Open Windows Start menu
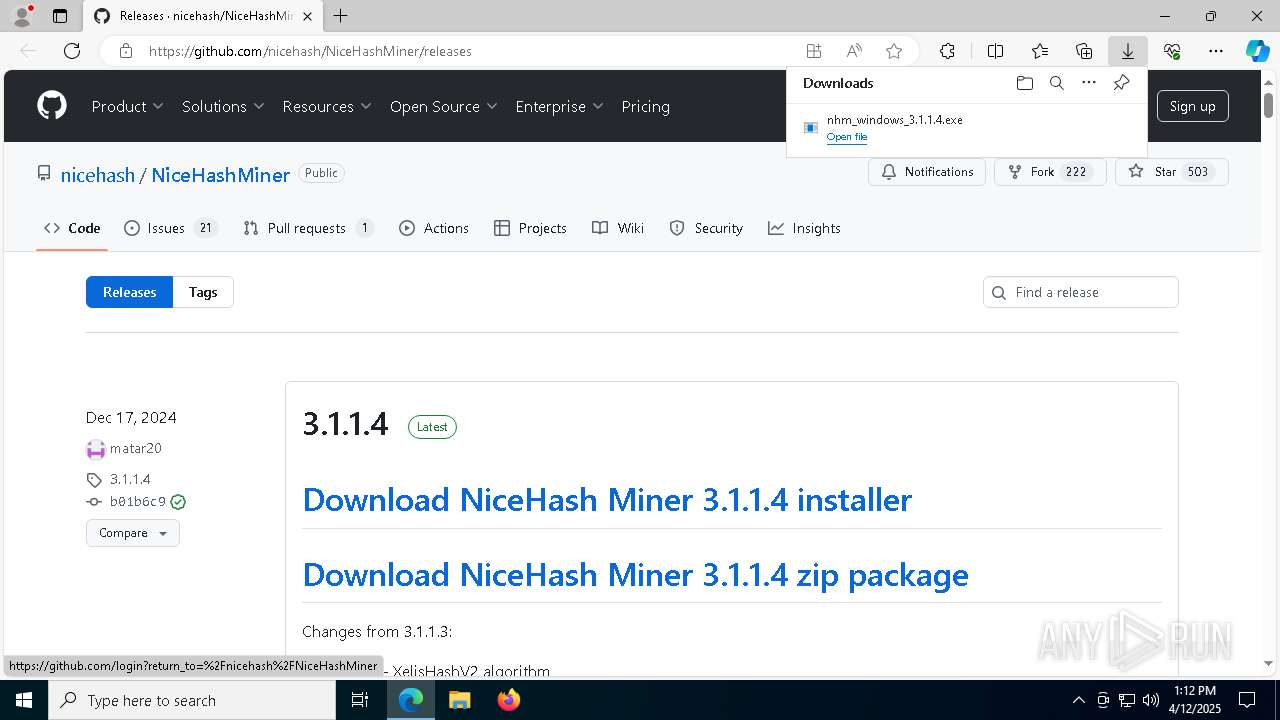Viewport: 1280px width, 720px height. [23, 700]
